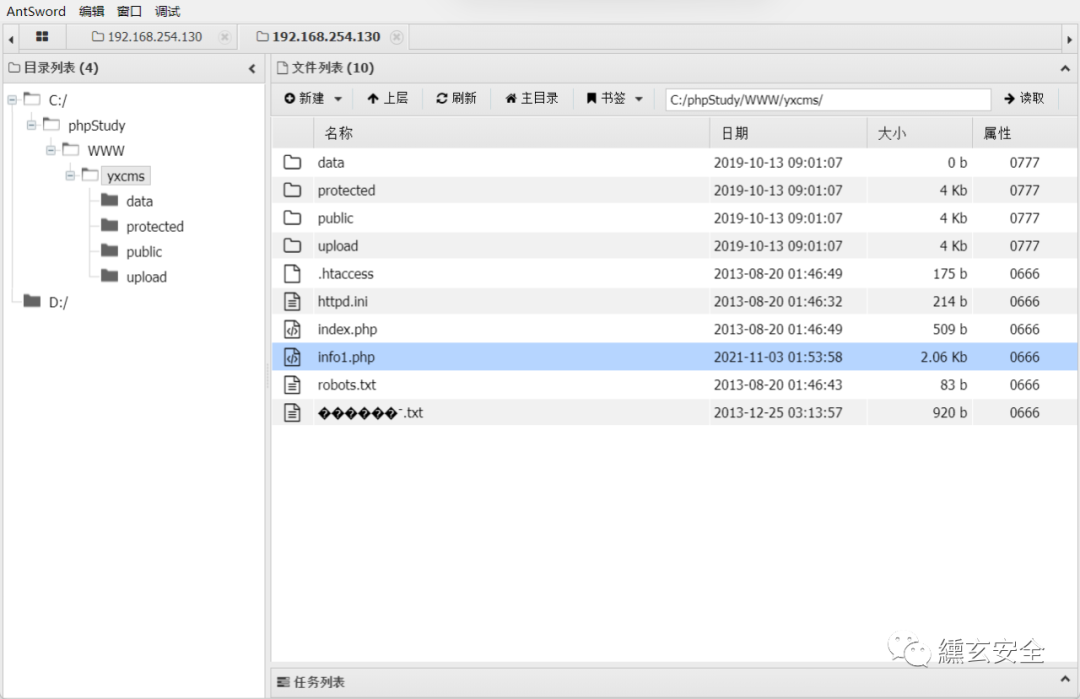1080x699 pixels.
Task: Select public in the file list
Action: tap(335, 218)
